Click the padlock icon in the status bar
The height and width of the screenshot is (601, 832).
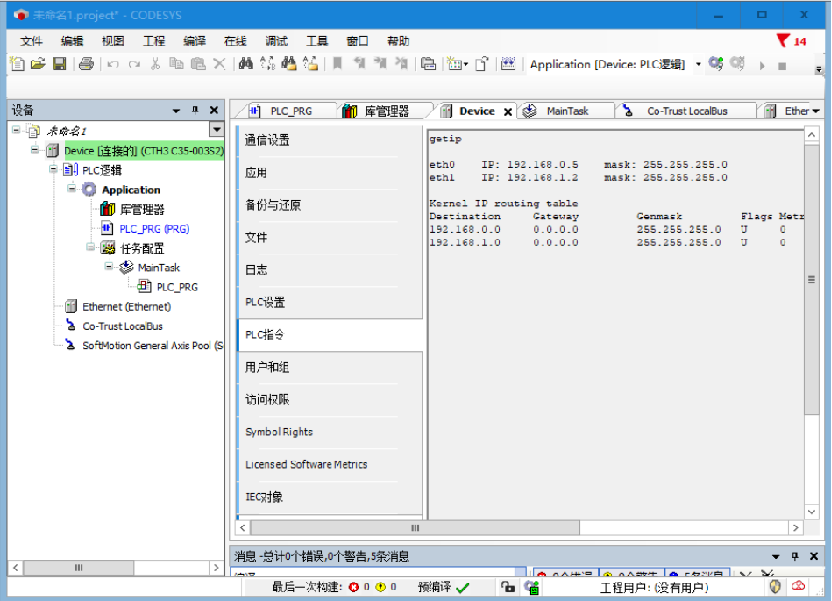click(x=508, y=587)
